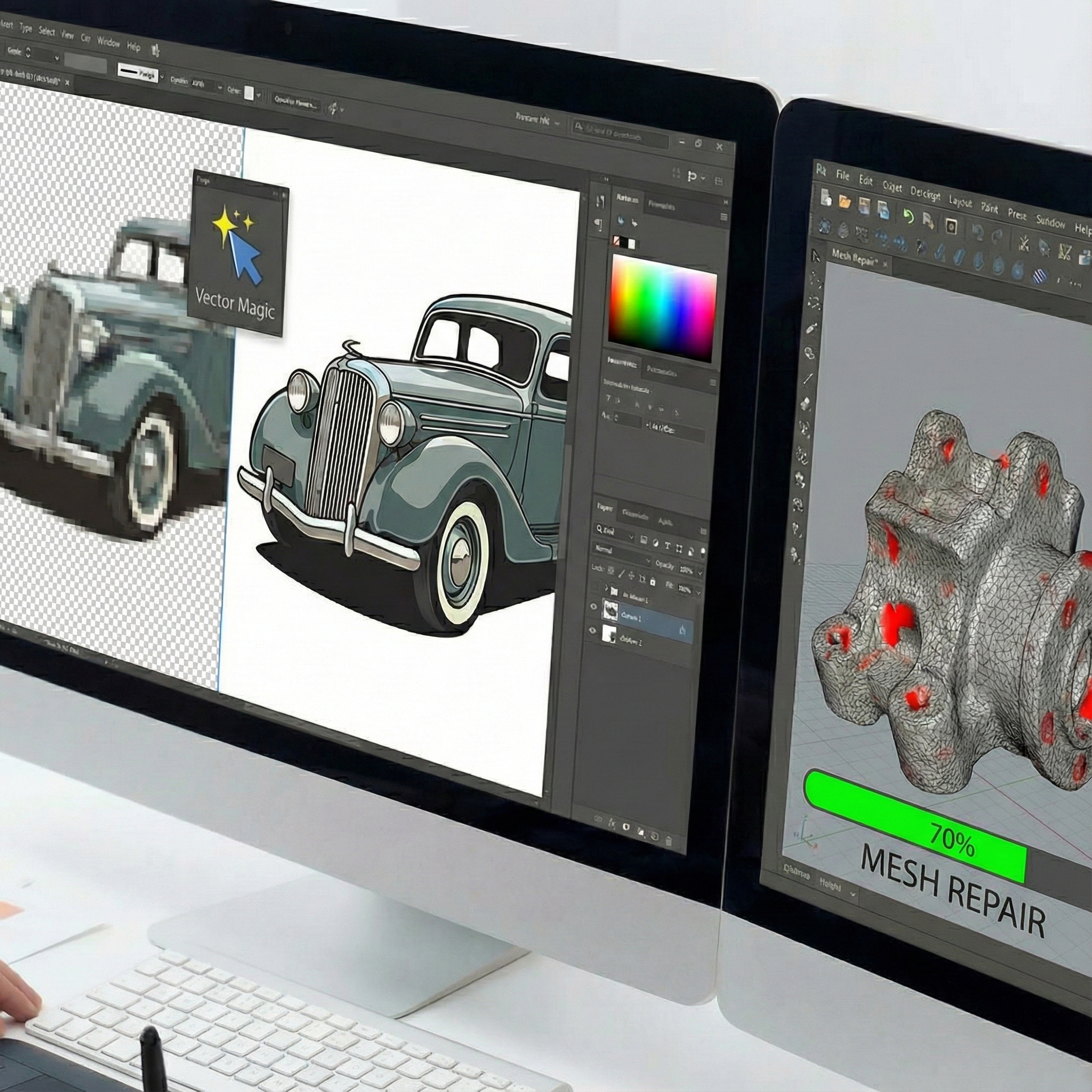Viewport: 1092px width, 1092px height.
Task: Toggle lock all padlock in layers panel
Action: coord(652,581)
